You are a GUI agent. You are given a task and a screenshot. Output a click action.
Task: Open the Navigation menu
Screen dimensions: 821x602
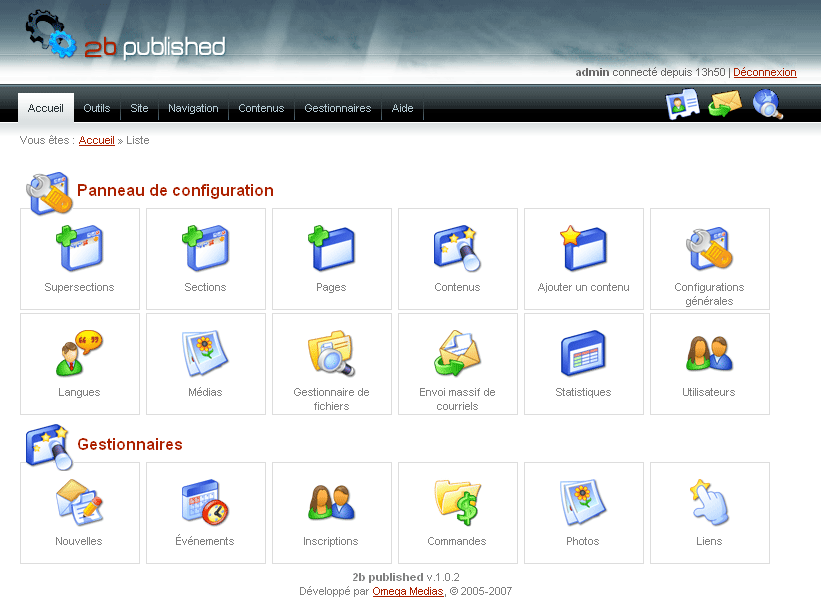coord(193,108)
